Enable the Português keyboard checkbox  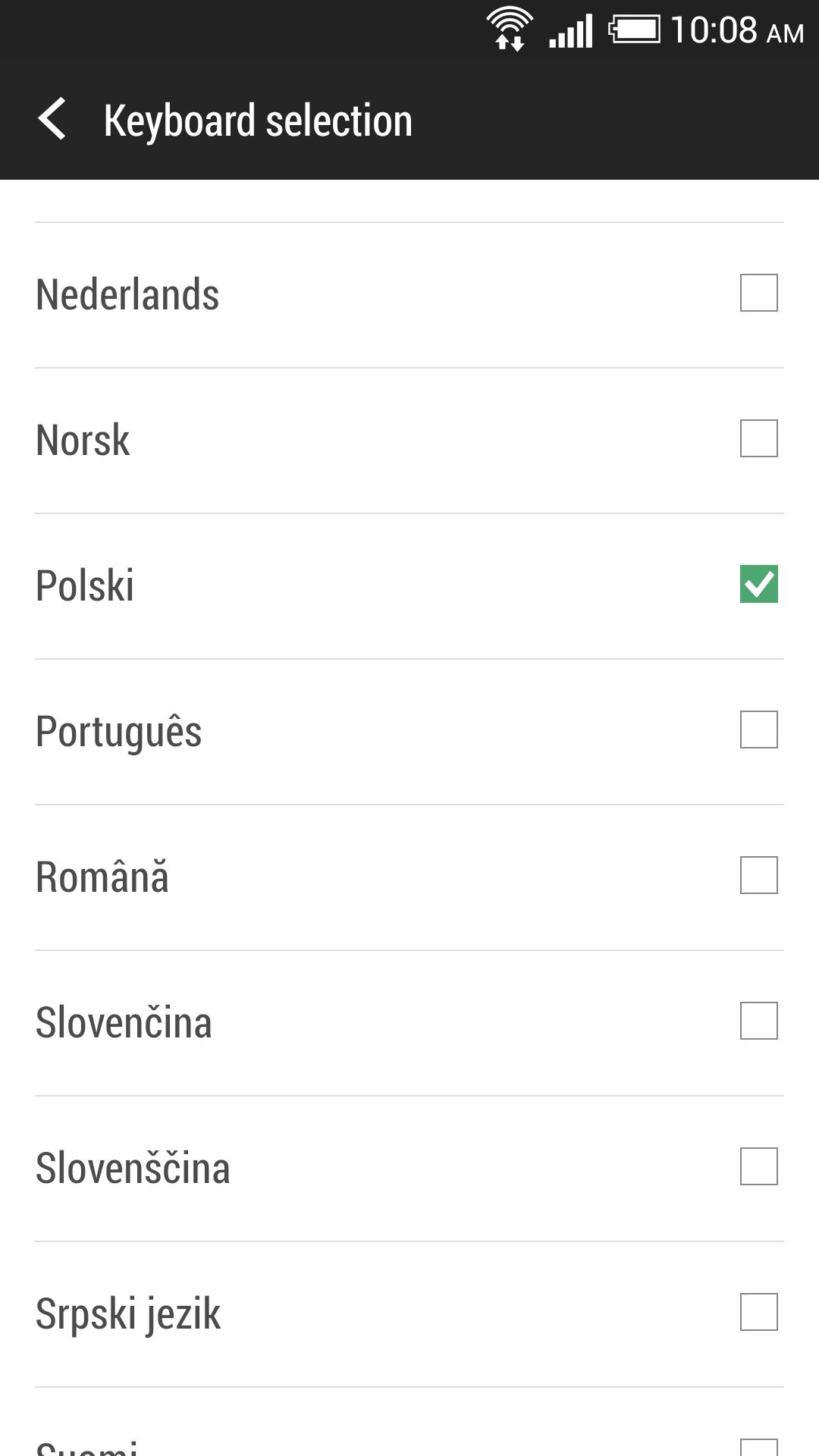point(760,730)
